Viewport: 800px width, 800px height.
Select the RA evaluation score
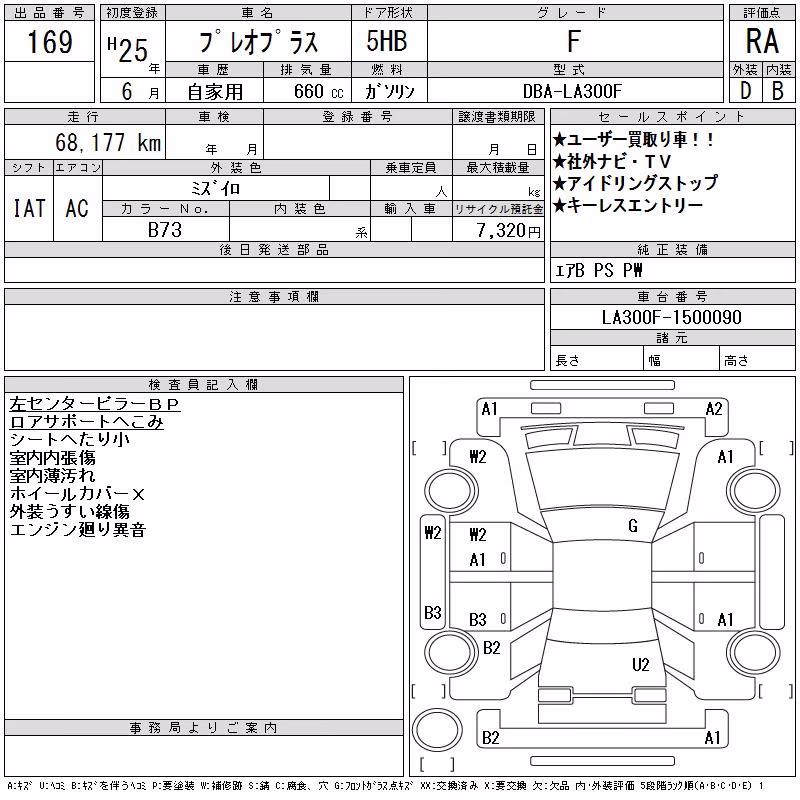click(x=762, y=41)
